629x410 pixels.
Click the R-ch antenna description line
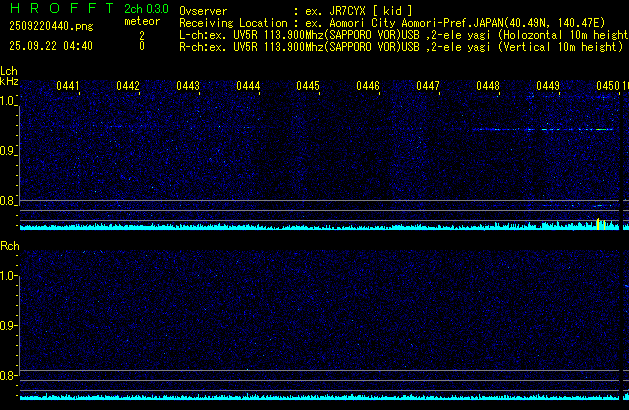click(x=398, y=46)
